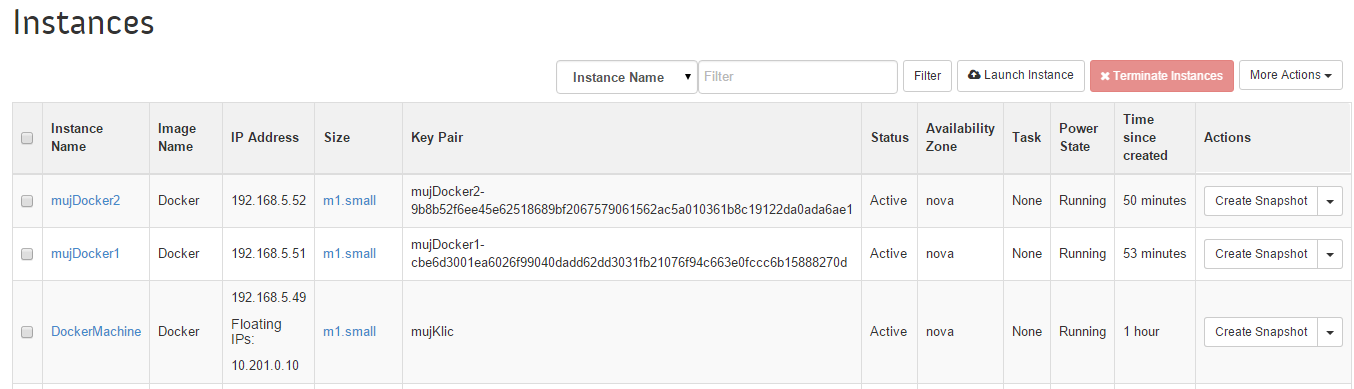Check the DockerMachine row checkbox

(27, 332)
